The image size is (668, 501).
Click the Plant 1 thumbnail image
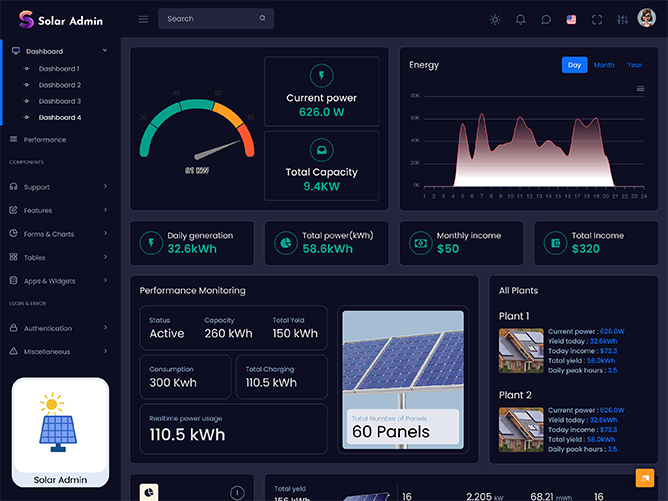[x=521, y=350]
